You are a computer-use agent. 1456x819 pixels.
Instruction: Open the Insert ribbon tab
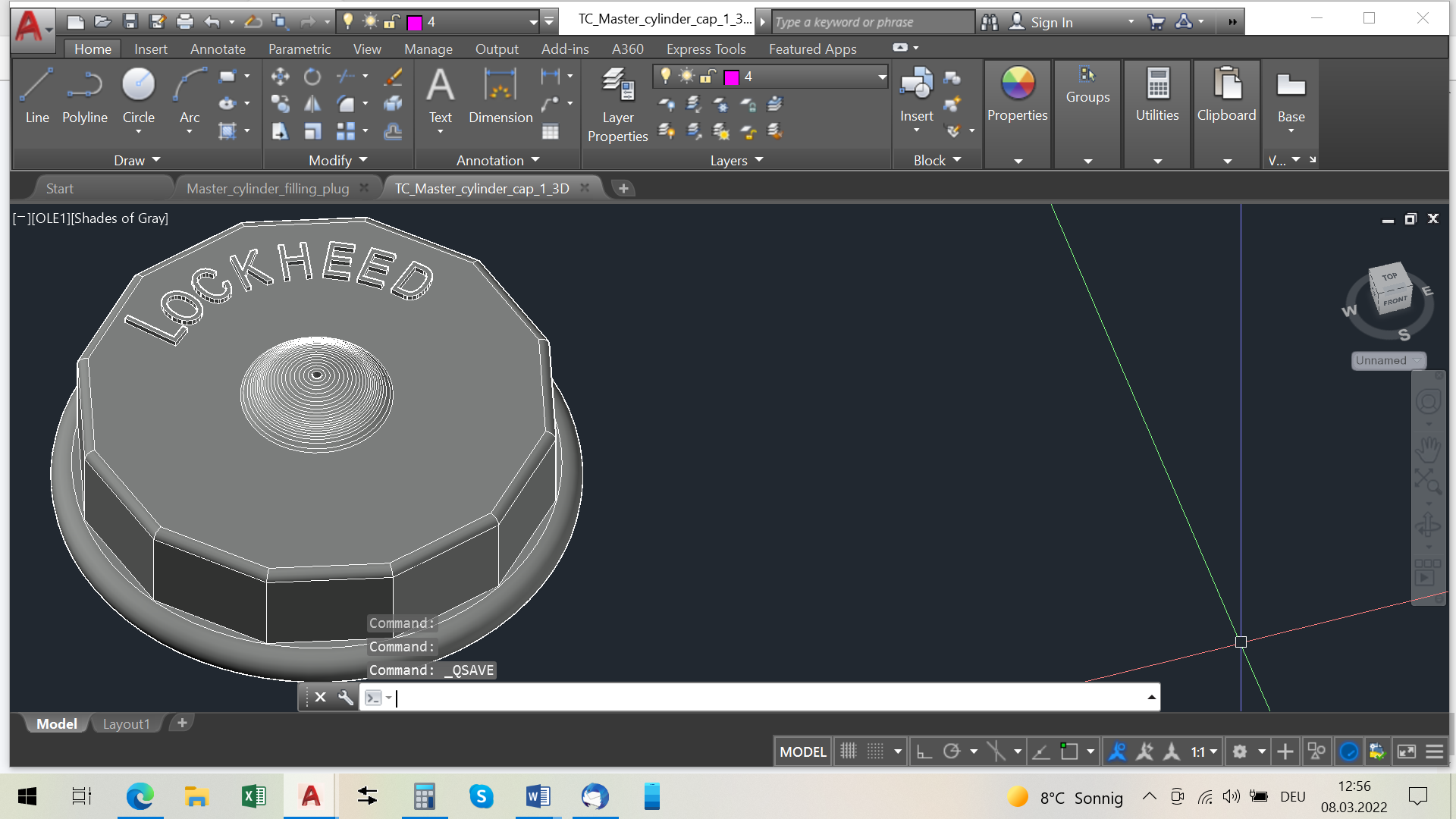150,49
